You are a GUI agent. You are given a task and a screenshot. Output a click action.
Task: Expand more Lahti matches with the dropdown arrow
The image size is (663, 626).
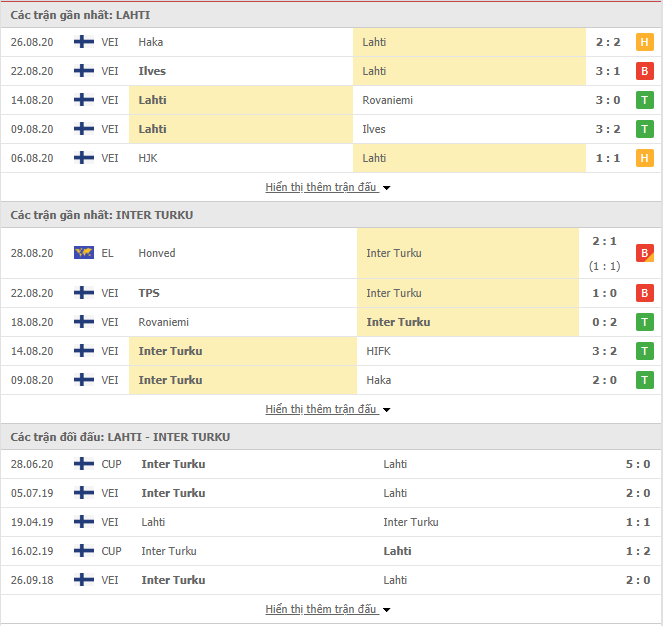pyautogui.click(x=386, y=187)
